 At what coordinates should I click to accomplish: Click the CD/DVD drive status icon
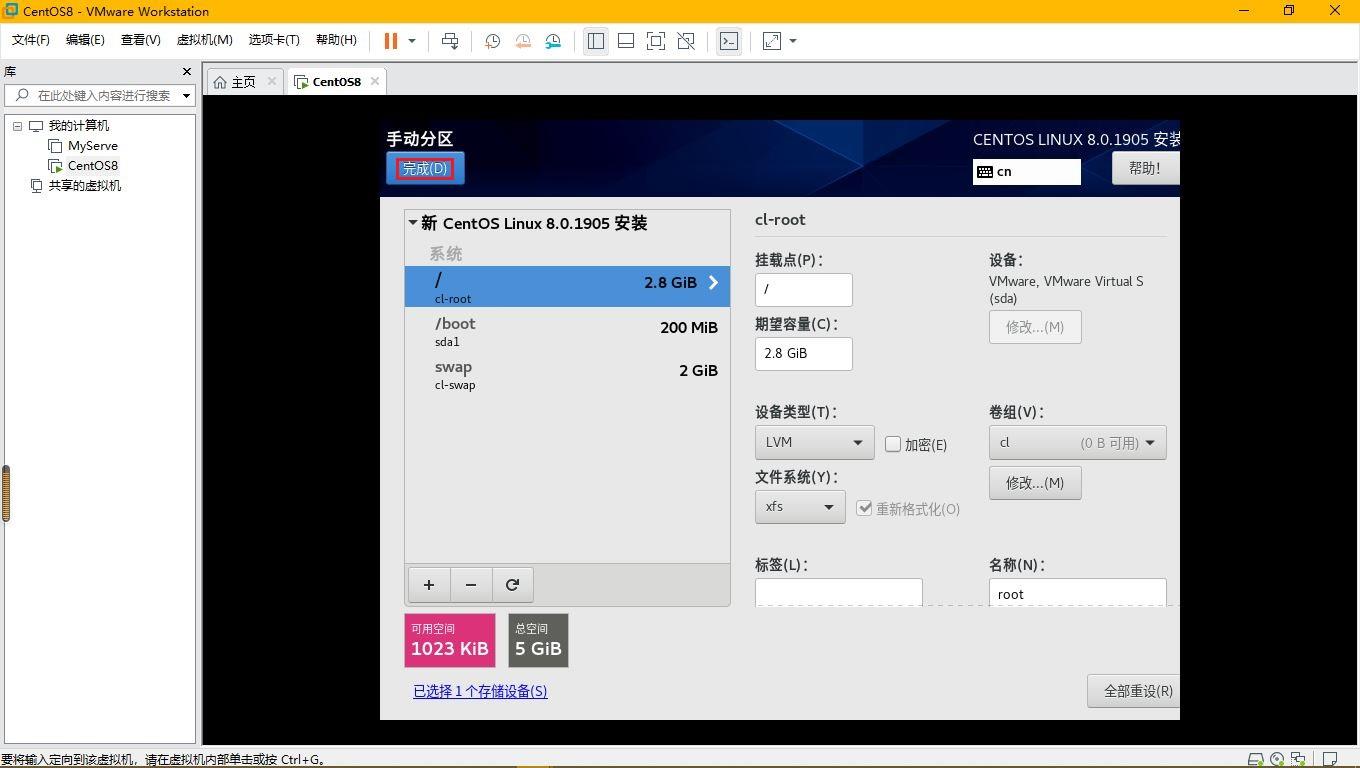(x=1277, y=759)
